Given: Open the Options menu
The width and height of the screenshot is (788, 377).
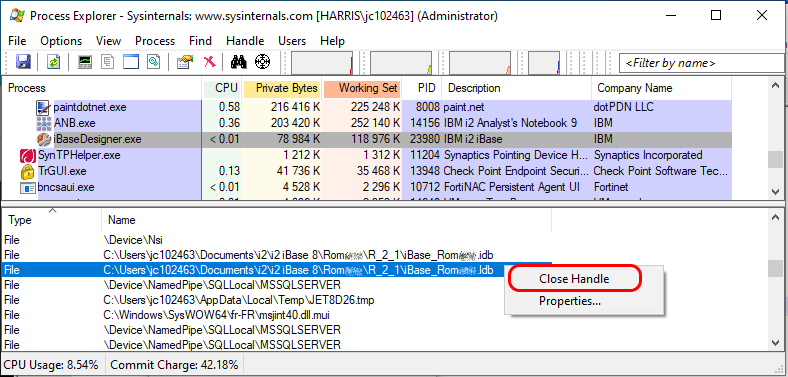Looking at the screenshot, I should click(61, 41).
